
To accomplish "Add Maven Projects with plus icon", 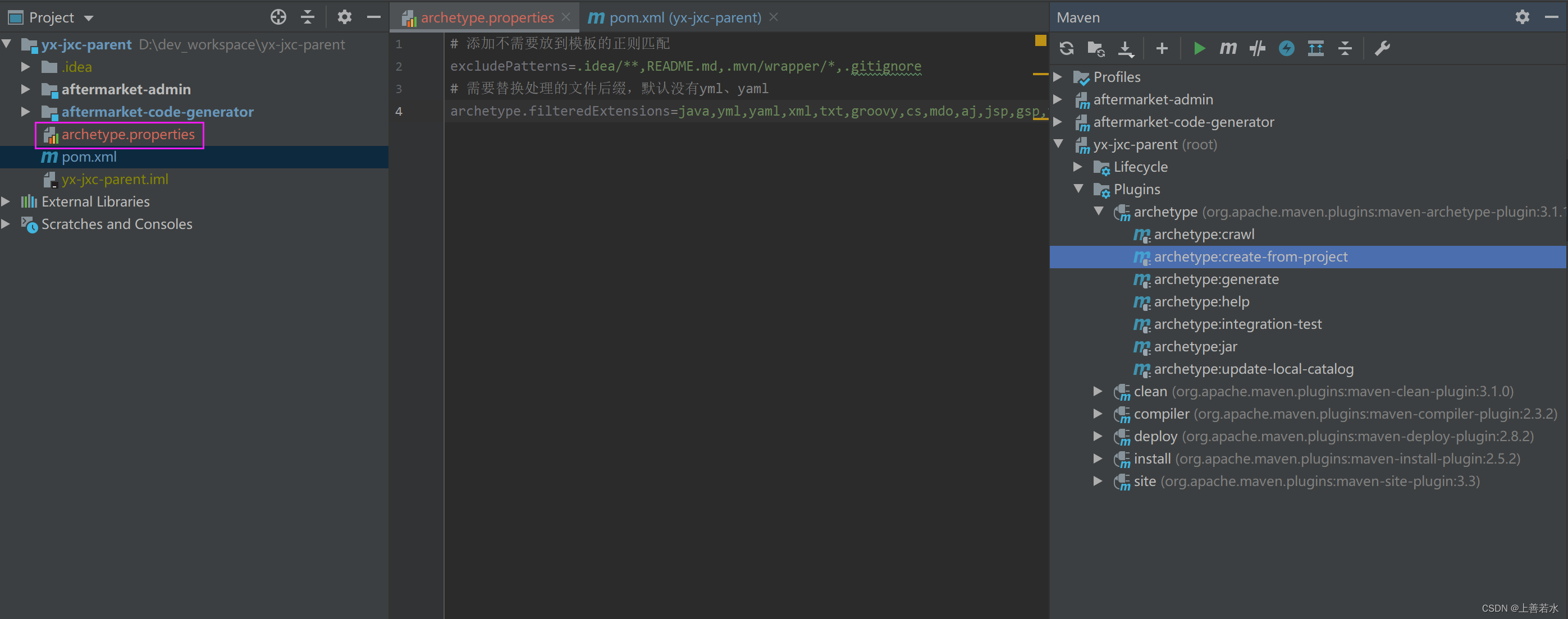I will coord(1162,48).
